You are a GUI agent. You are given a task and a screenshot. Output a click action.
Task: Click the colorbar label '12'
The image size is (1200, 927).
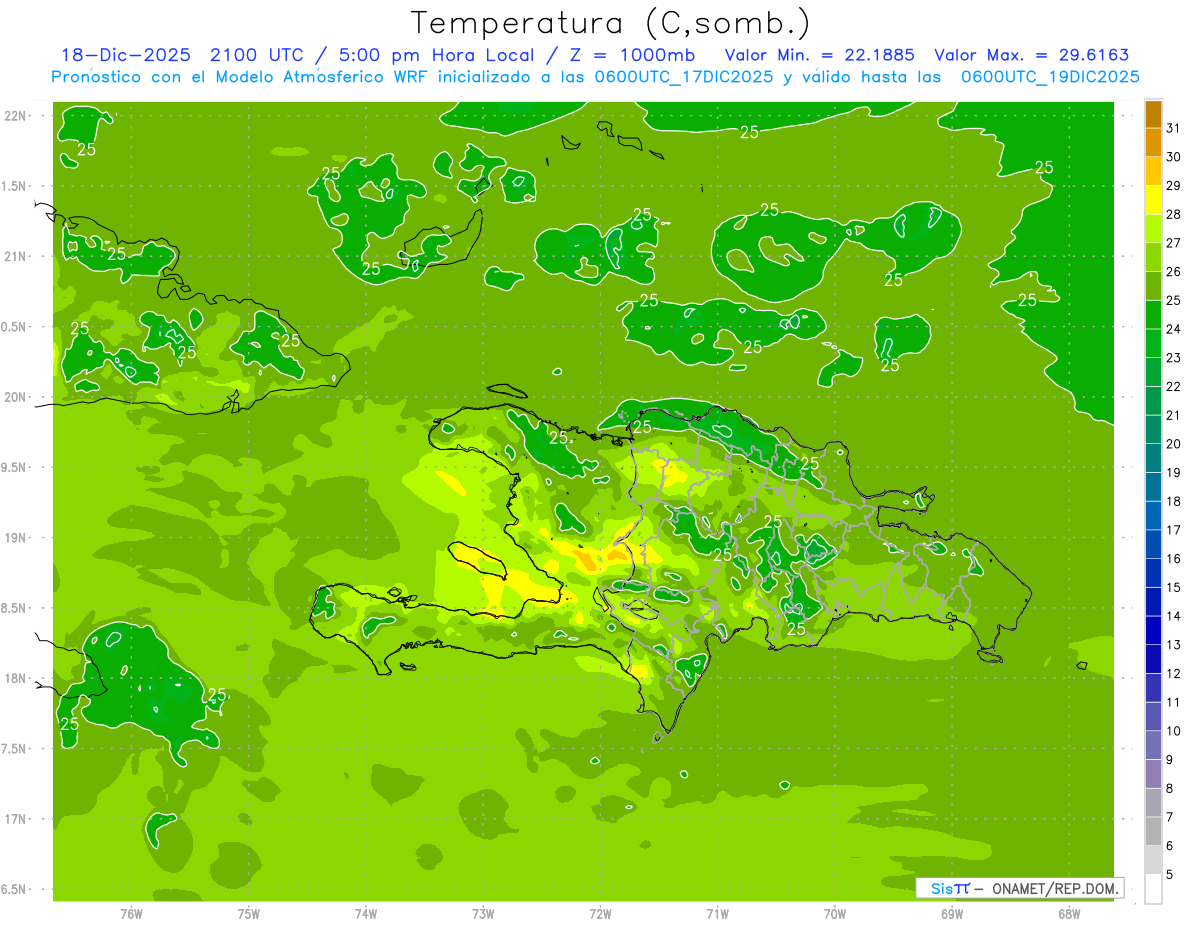[x=1174, y=673]
